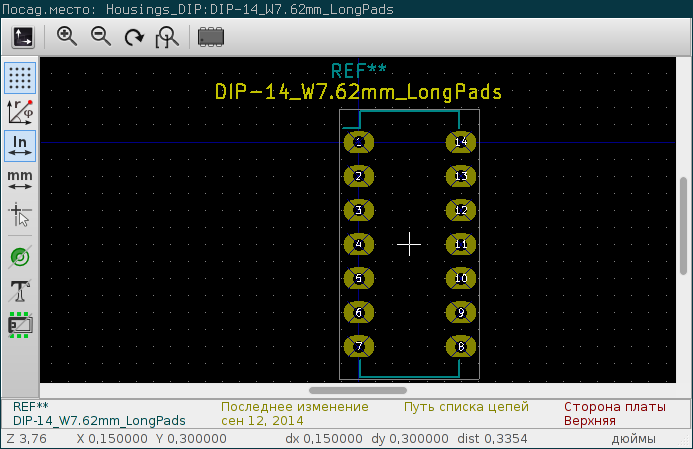Click the horizontal scrollbar thumb
This screenshot has width=693, height=449.
358,390
